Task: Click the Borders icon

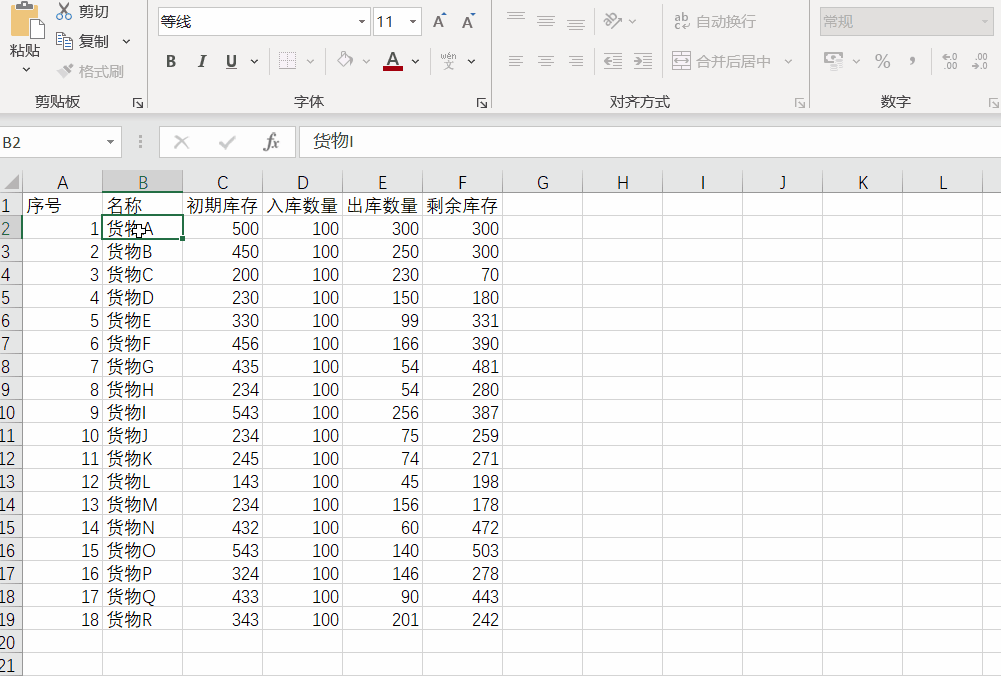Action: 287,61
